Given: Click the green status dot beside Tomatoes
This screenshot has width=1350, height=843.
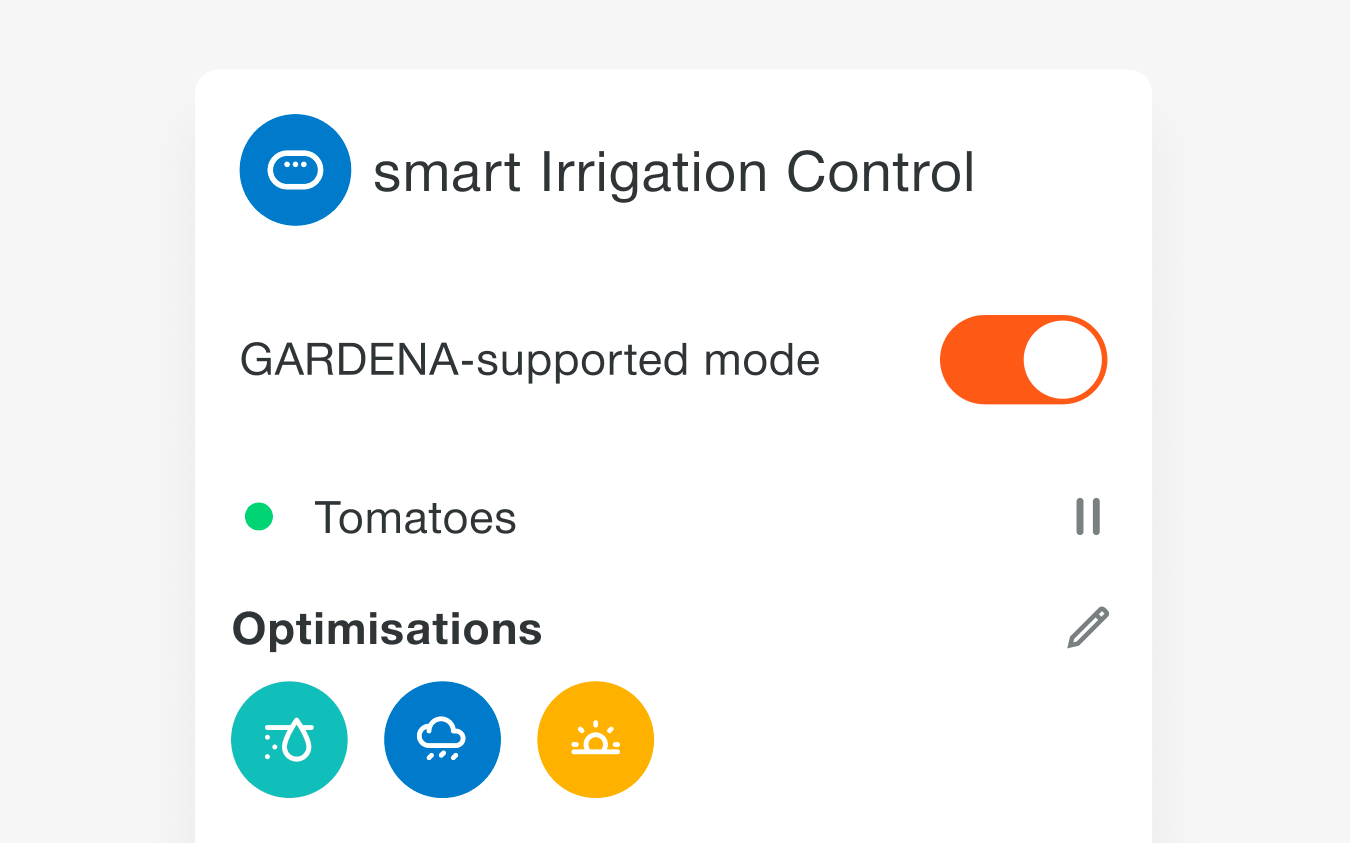Looking at the screenshot, I should tap(259, 517).
